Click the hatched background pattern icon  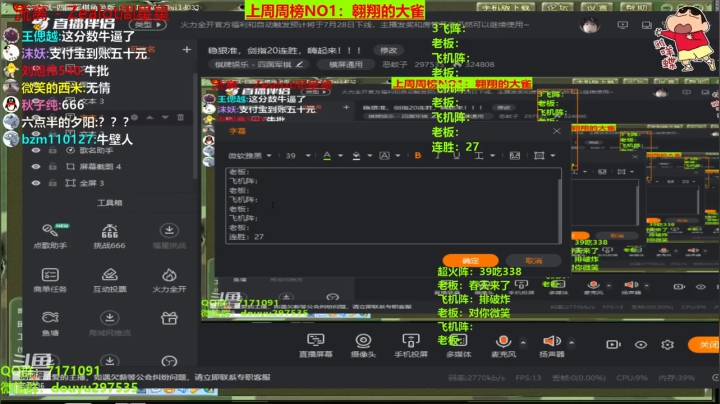coord(539,156)
